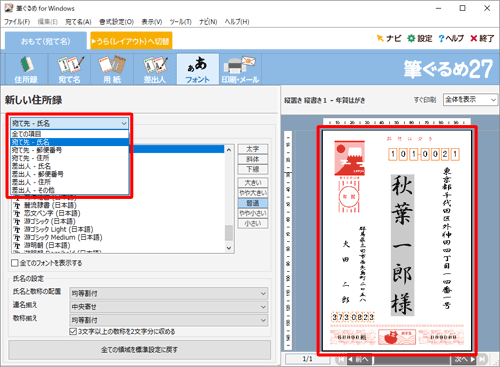Open the 差出人 sender toolbar icon

(x=155, y=69)
